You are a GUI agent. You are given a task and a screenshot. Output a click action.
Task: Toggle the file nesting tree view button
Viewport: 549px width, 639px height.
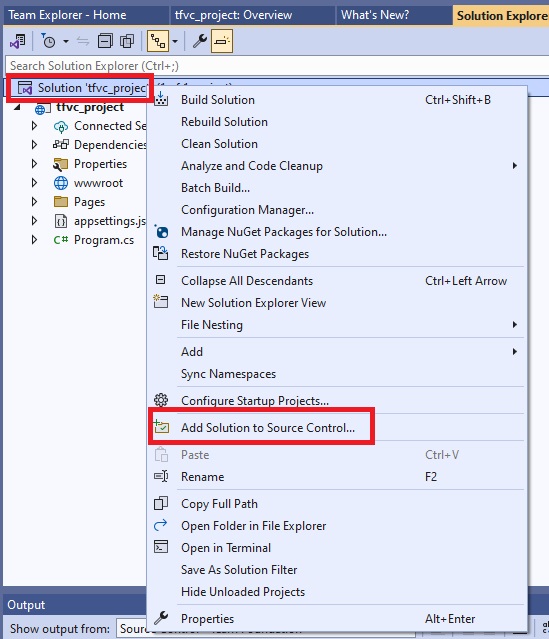coord(158,41)
